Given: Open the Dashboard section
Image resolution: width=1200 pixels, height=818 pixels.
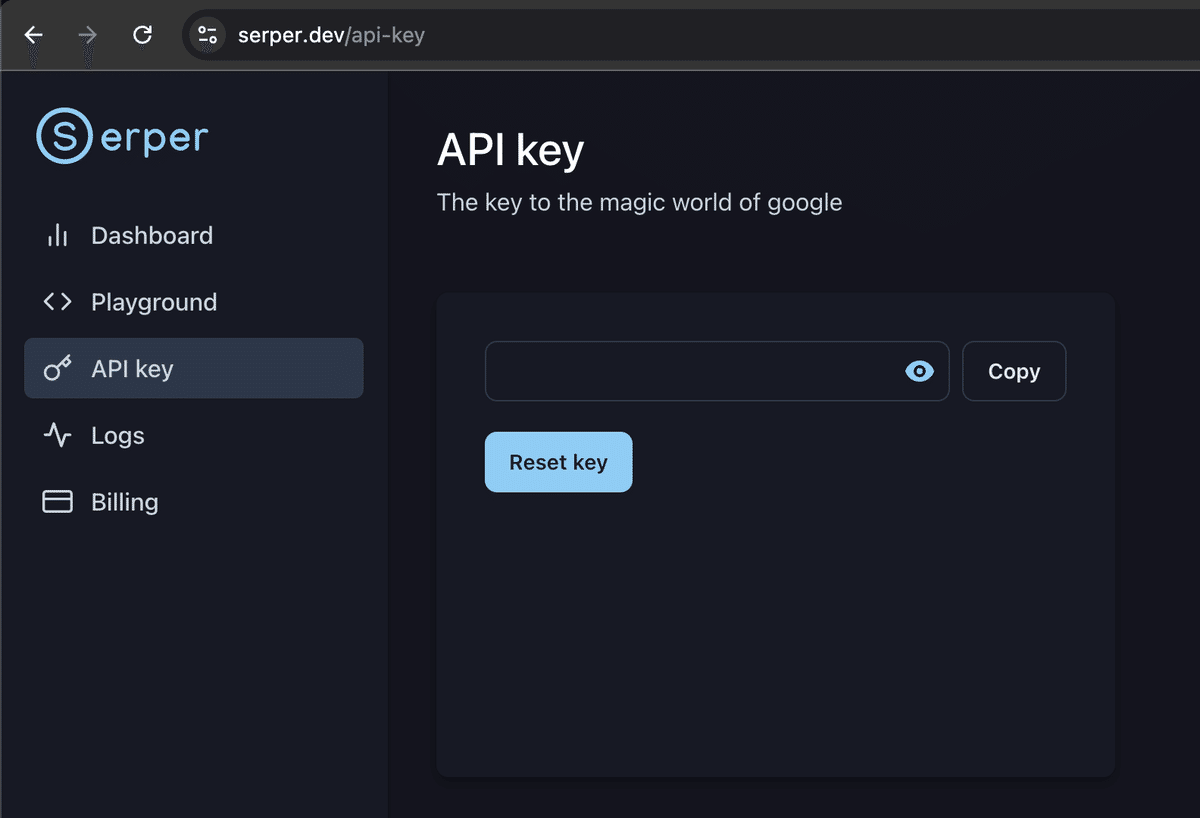Looking at the screenshot, I should tap(152, 235).
